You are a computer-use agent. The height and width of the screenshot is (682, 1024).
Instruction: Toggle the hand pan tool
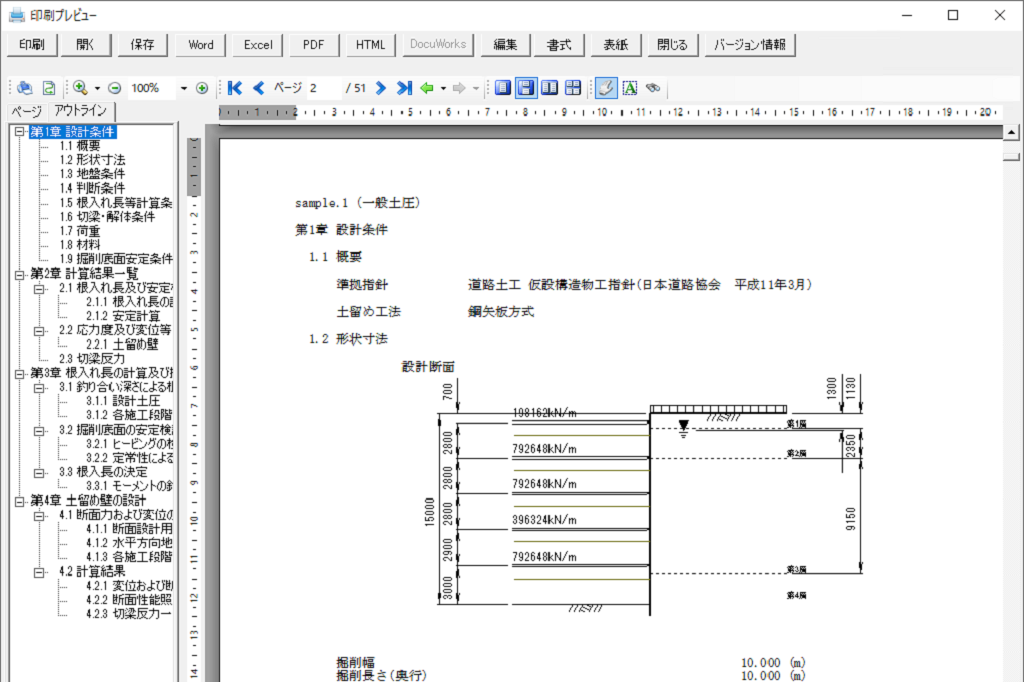(x=606, y=88)
